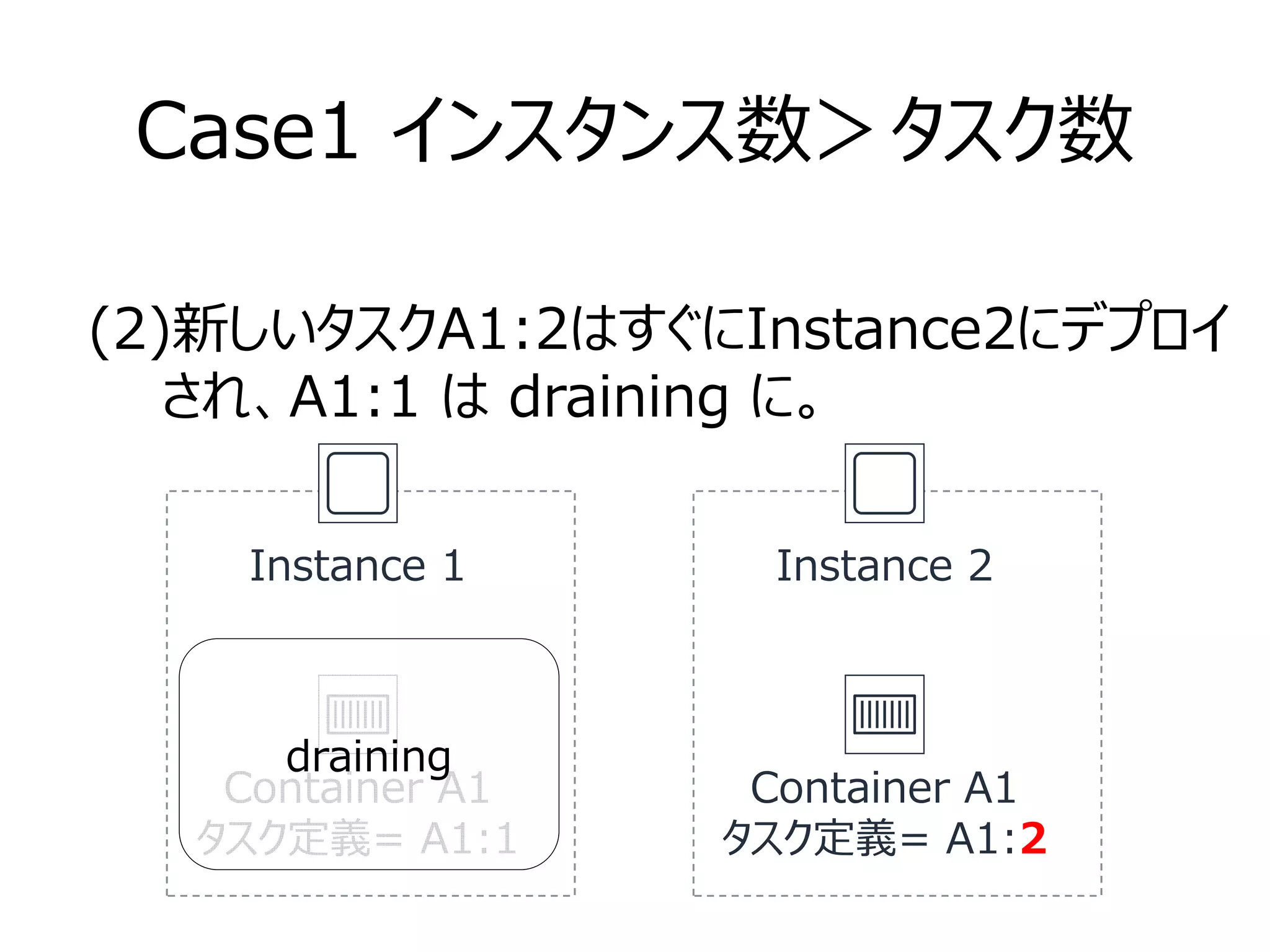Click the Instance 1 square icon

point(358,483)
